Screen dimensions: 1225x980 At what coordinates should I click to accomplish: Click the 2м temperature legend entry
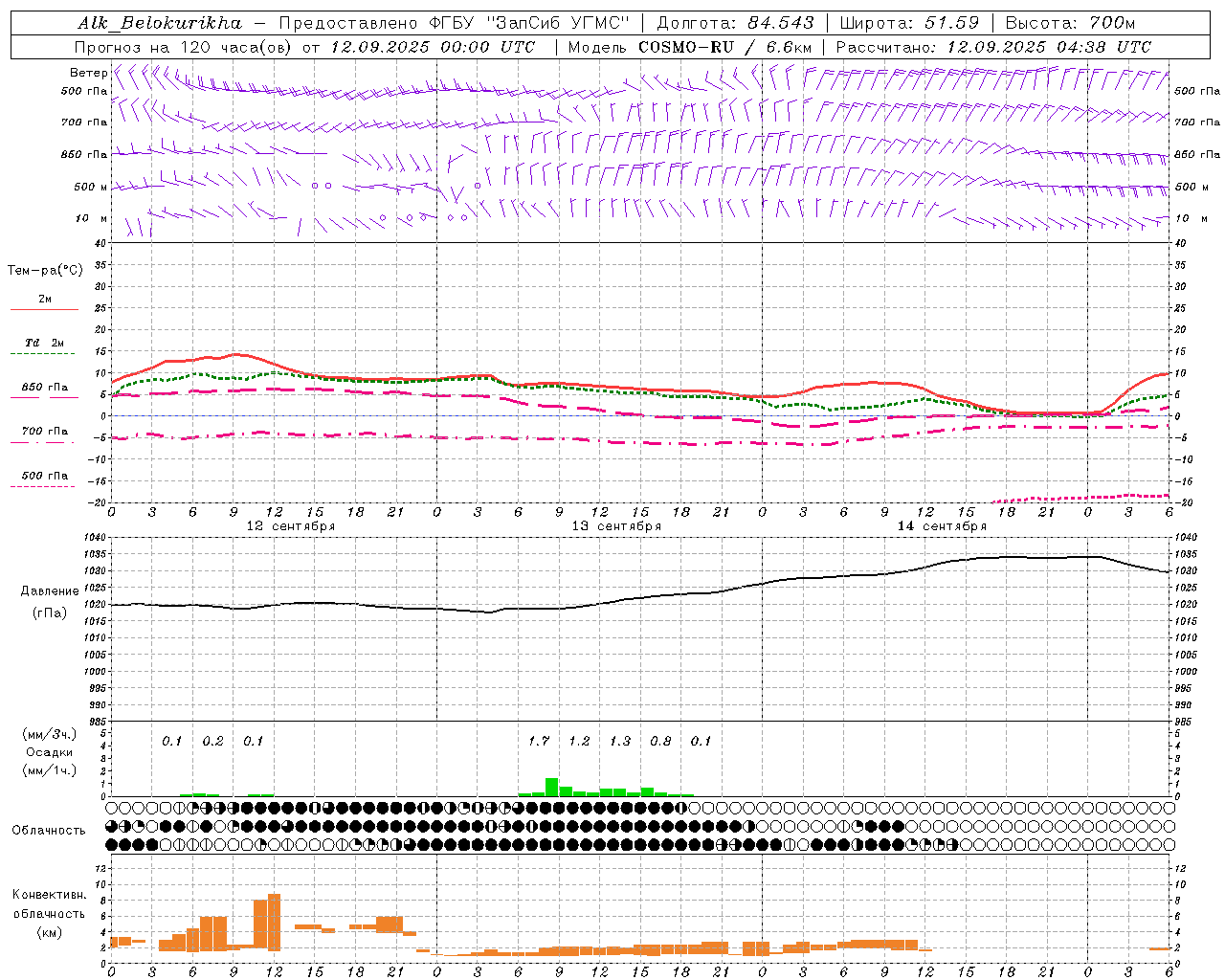(x=45, y=300)
